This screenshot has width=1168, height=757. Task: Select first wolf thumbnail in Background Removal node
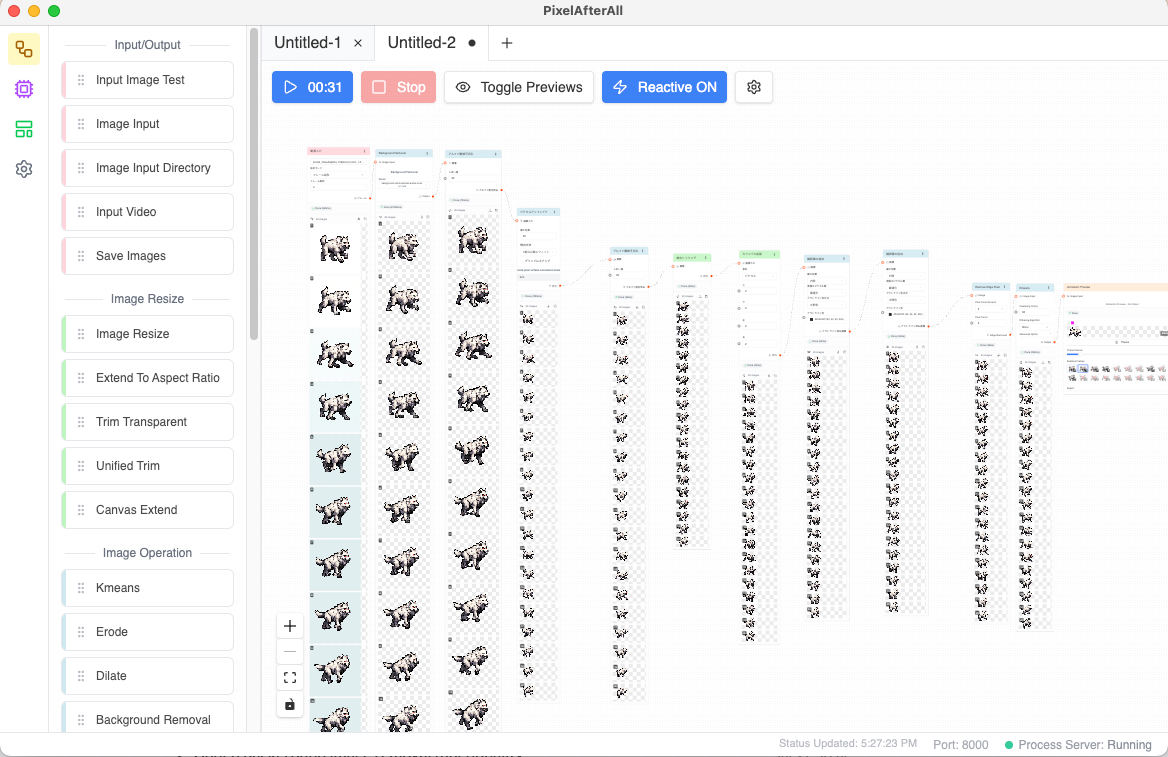pos(403,245)
